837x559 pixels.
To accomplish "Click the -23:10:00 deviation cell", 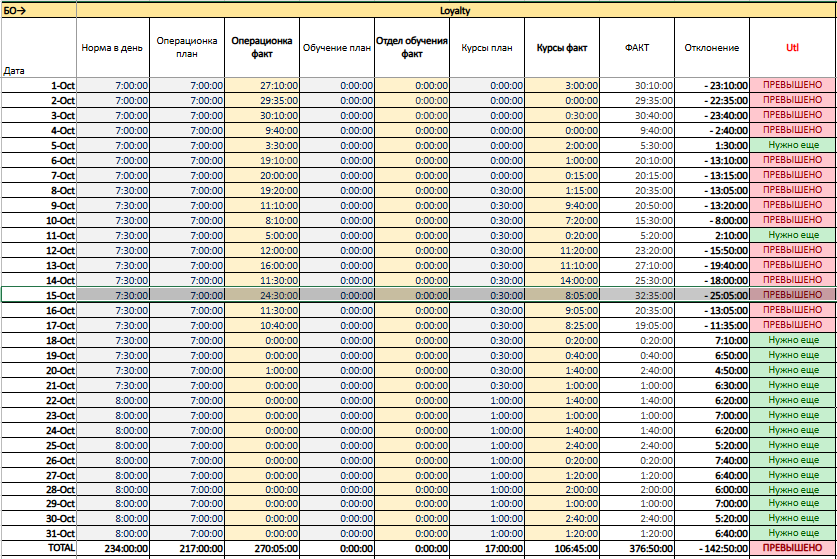I will [x=712, y=85].
